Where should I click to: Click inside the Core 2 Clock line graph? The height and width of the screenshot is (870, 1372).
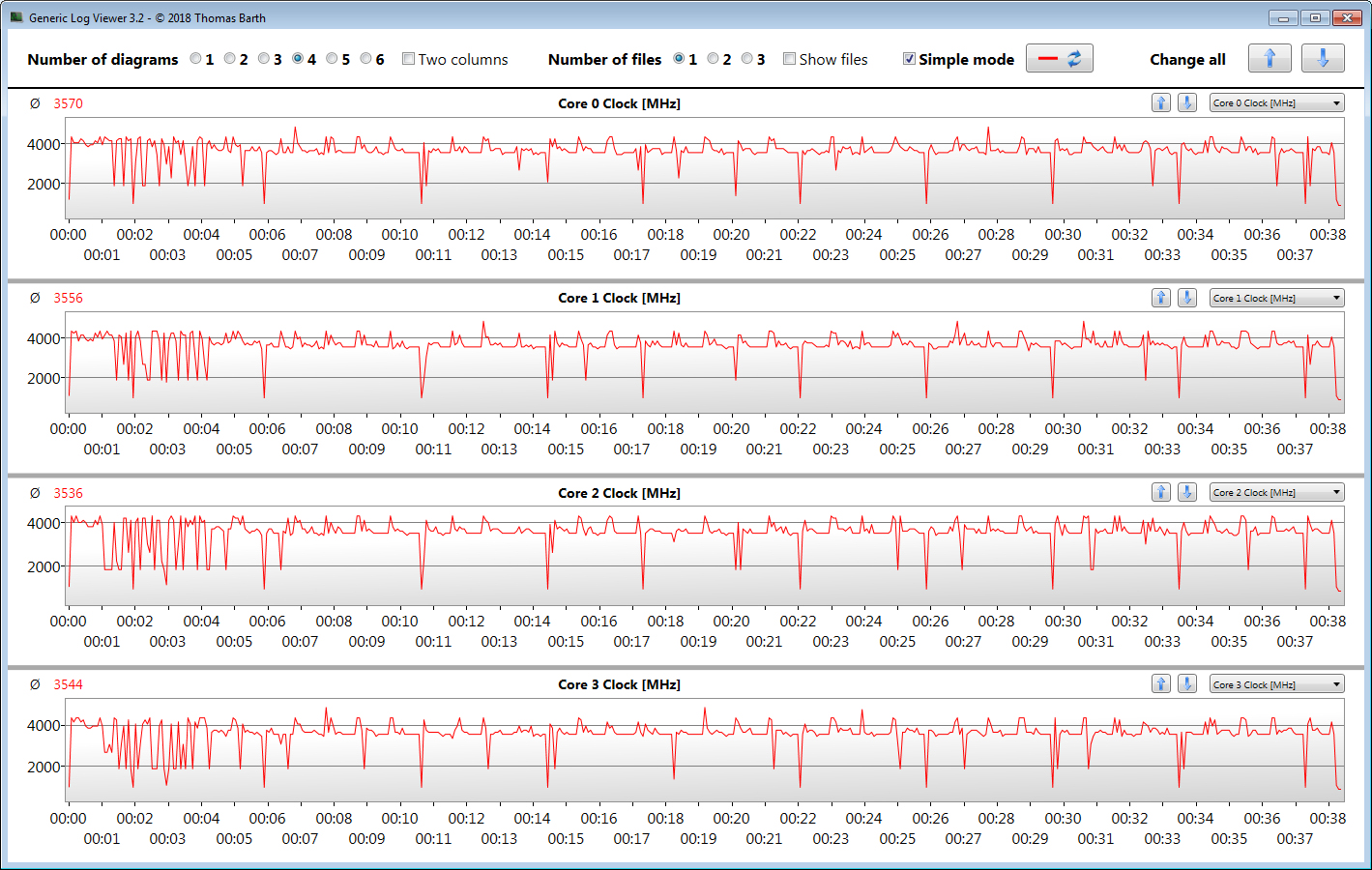[x=705, y=557]
